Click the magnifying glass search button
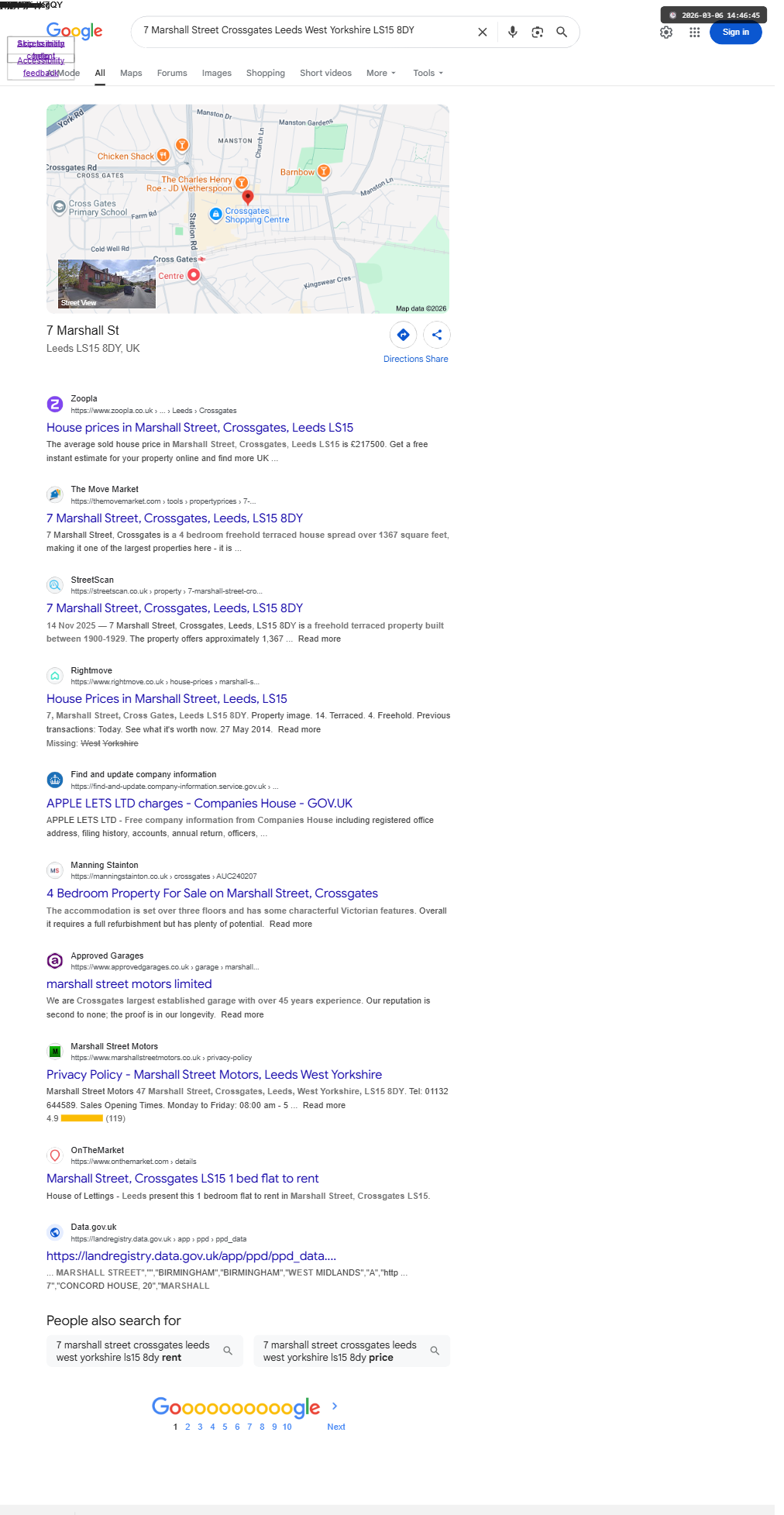 tap(562, 33)
